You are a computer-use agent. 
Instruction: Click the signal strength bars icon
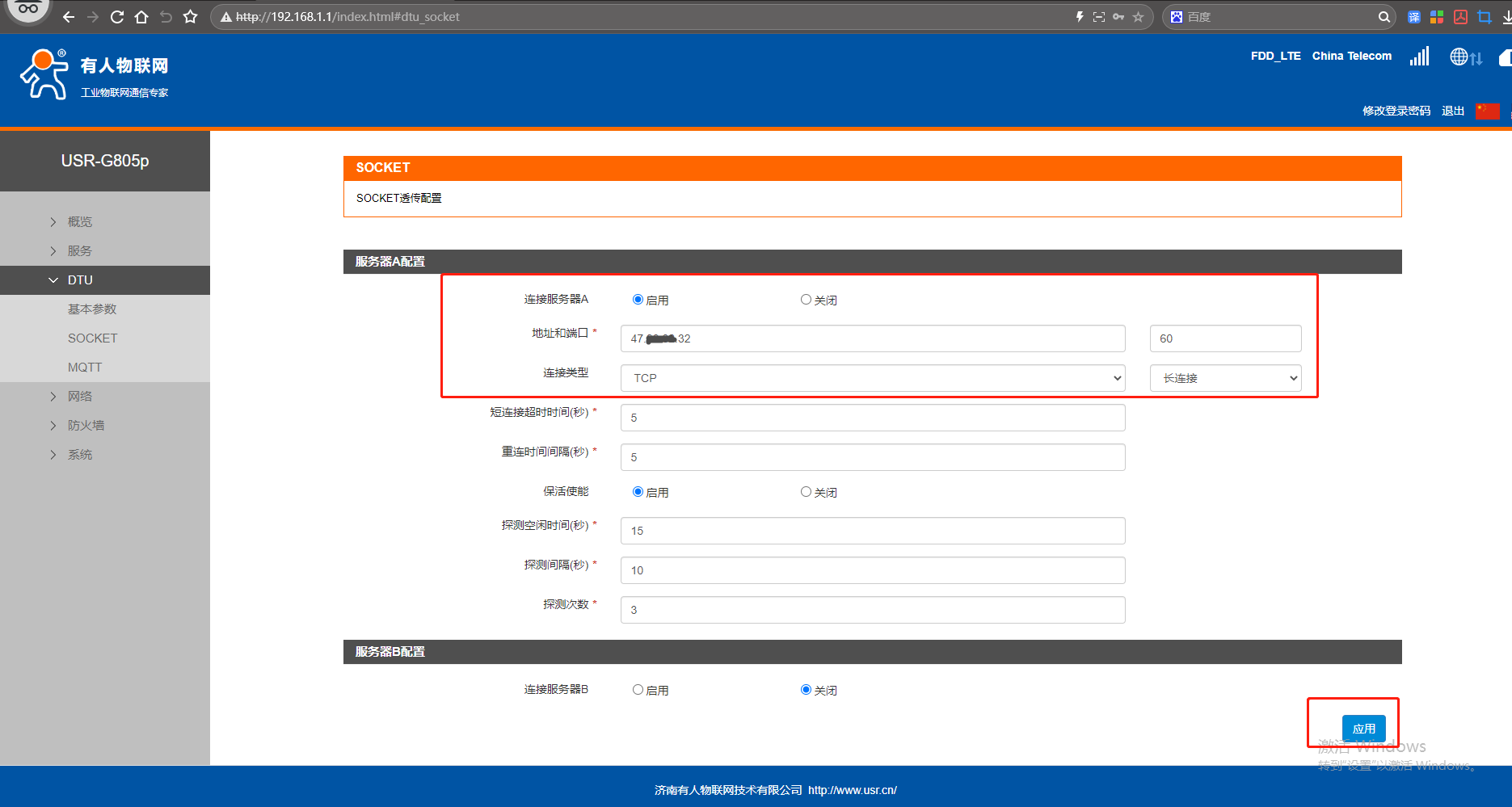(1419, 57)
